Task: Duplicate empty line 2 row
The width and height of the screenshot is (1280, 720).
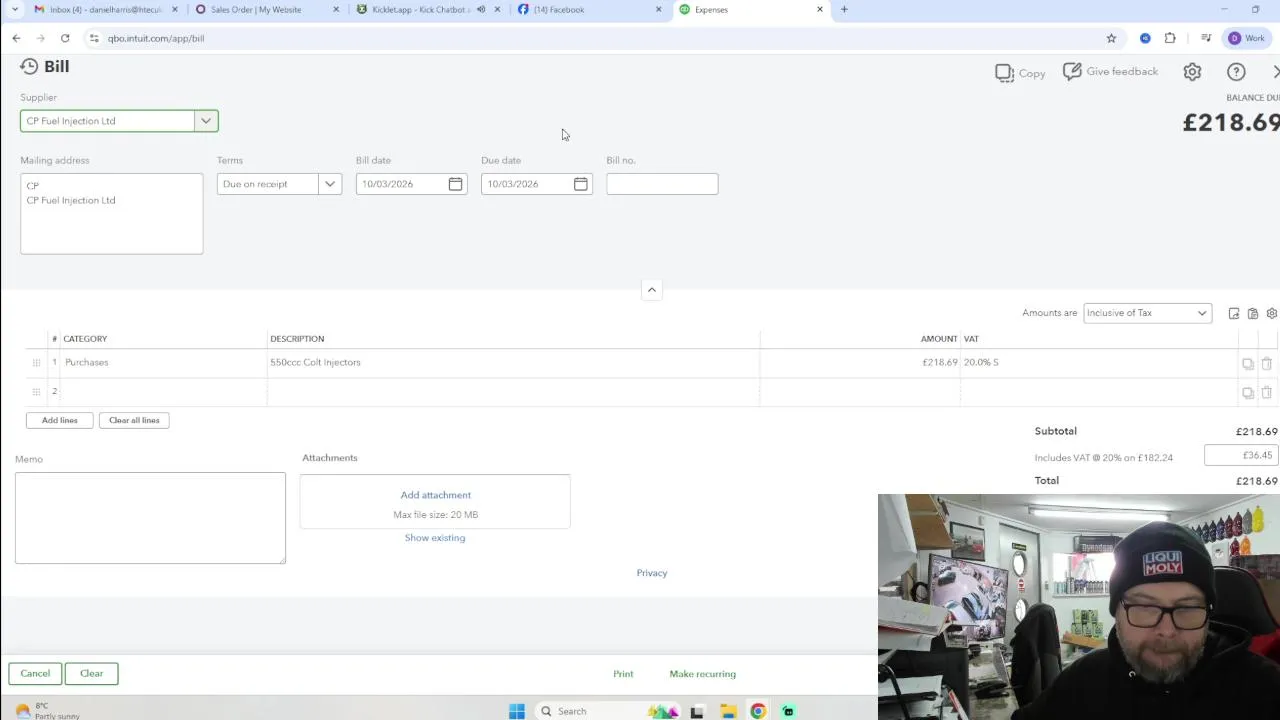Action: (x=1248, y=392)
